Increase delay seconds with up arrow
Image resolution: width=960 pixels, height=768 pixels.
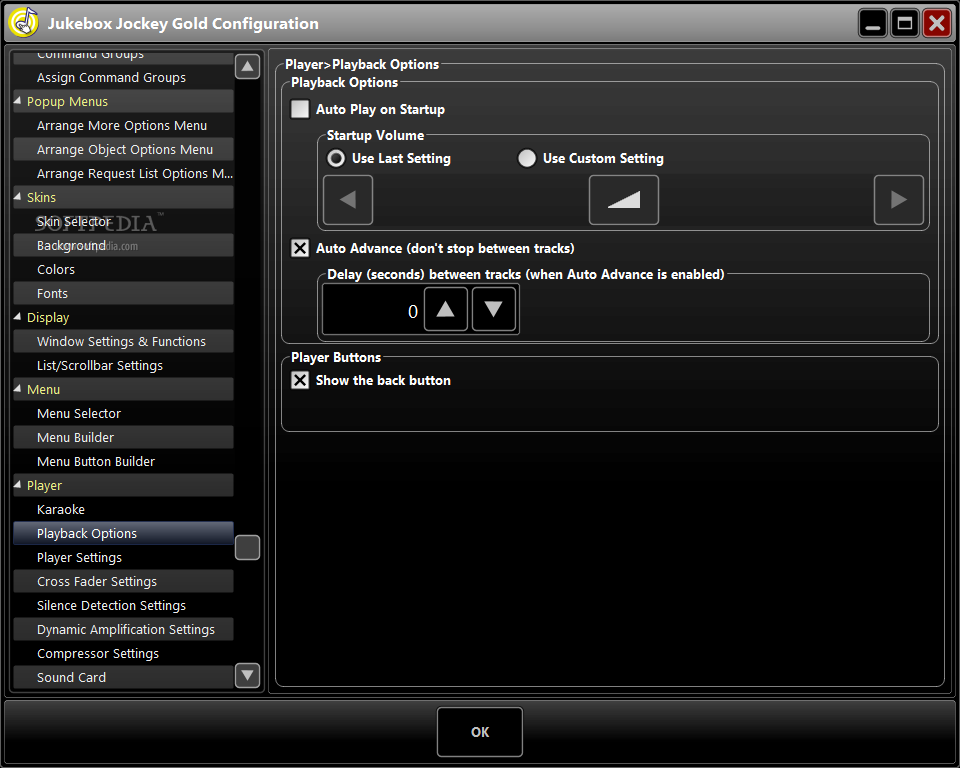pos(445,309)
